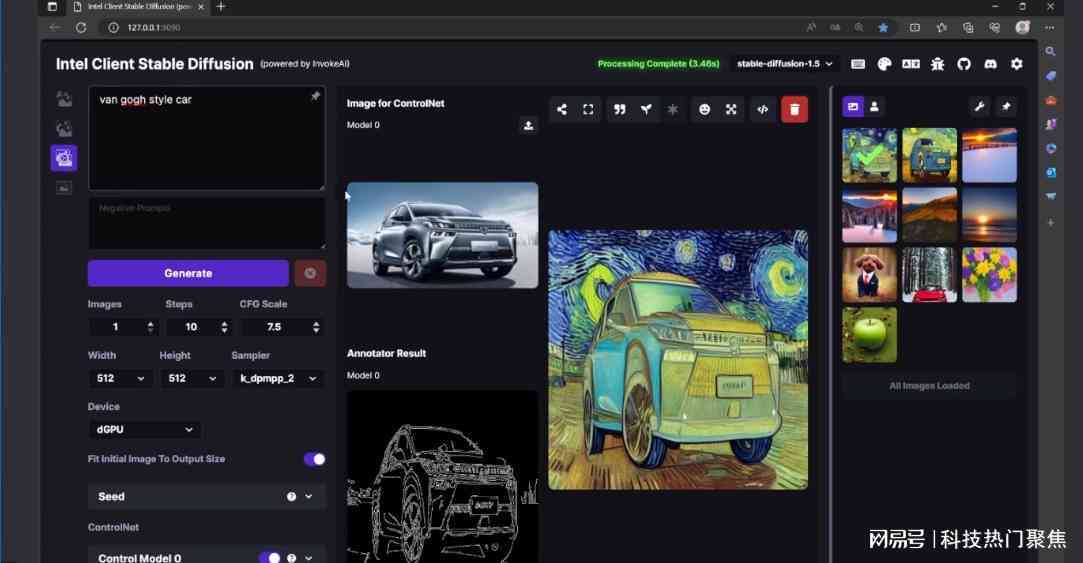Open the Discord link icon
The height and width of the screenshot is (563, 1083).
tap(990, 64)
